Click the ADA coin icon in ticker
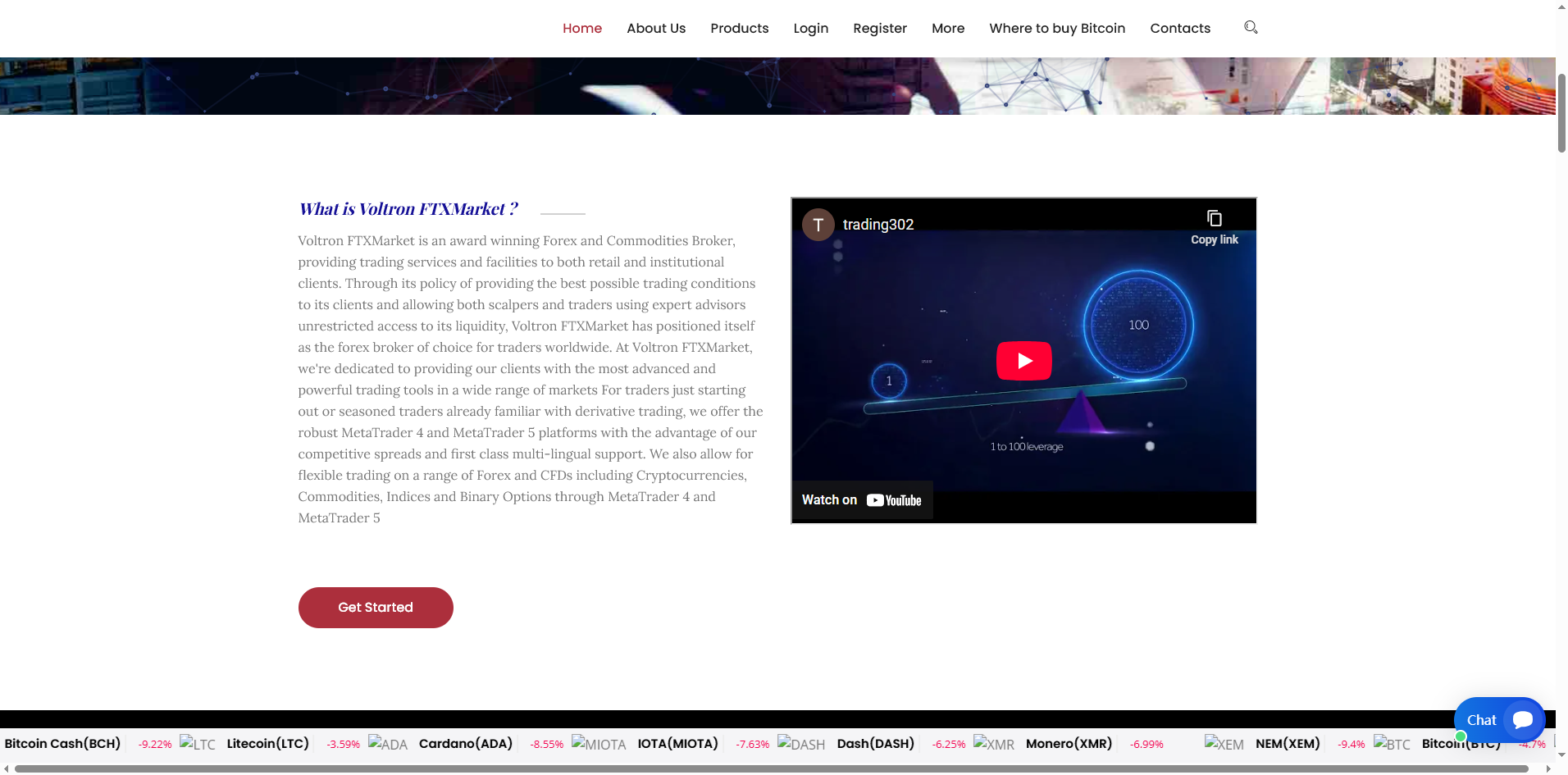The width and height of the screenshot is (1568, 775). coord(388,744)
